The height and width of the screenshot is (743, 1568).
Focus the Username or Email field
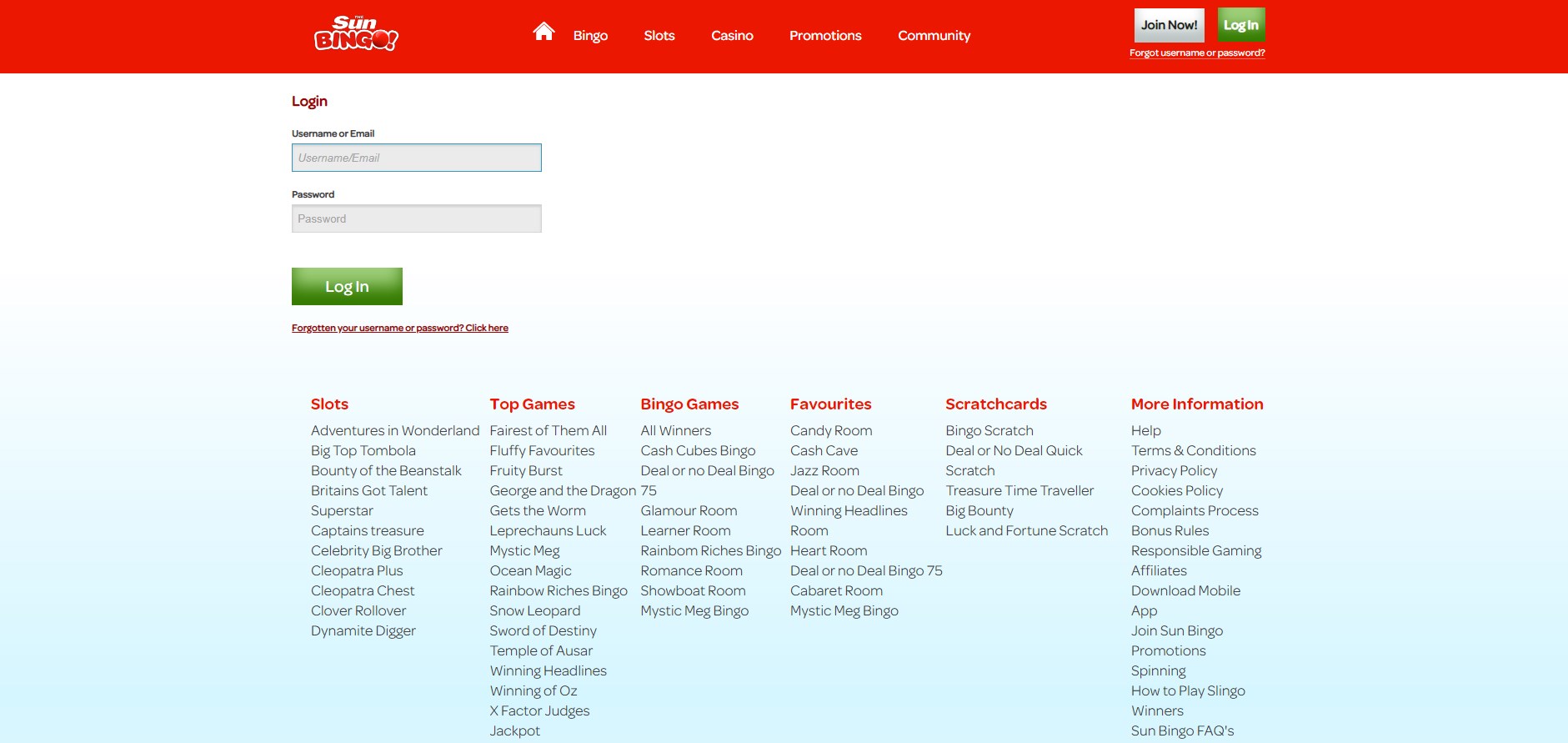pyautogui.click(x=417, y=158)
